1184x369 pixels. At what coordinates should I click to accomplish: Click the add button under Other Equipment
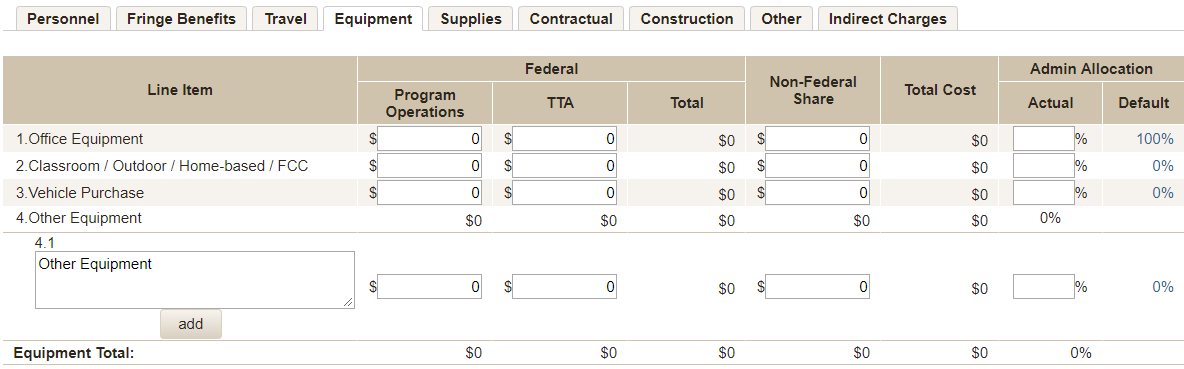pos(191,324)
